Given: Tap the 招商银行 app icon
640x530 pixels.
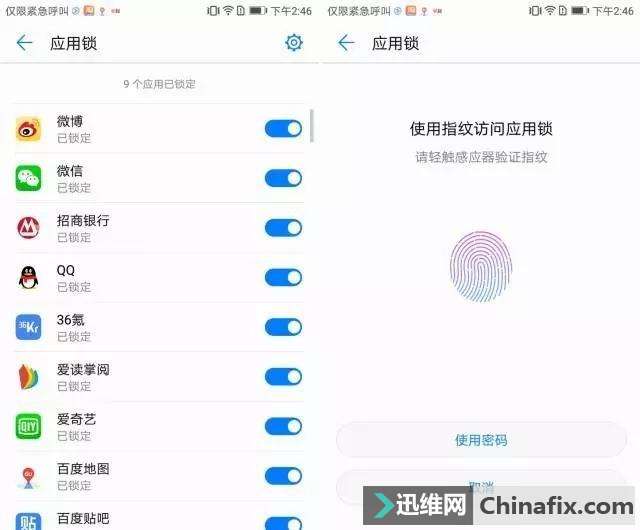Looking at the screenshot, I should [x=28, y=228].
